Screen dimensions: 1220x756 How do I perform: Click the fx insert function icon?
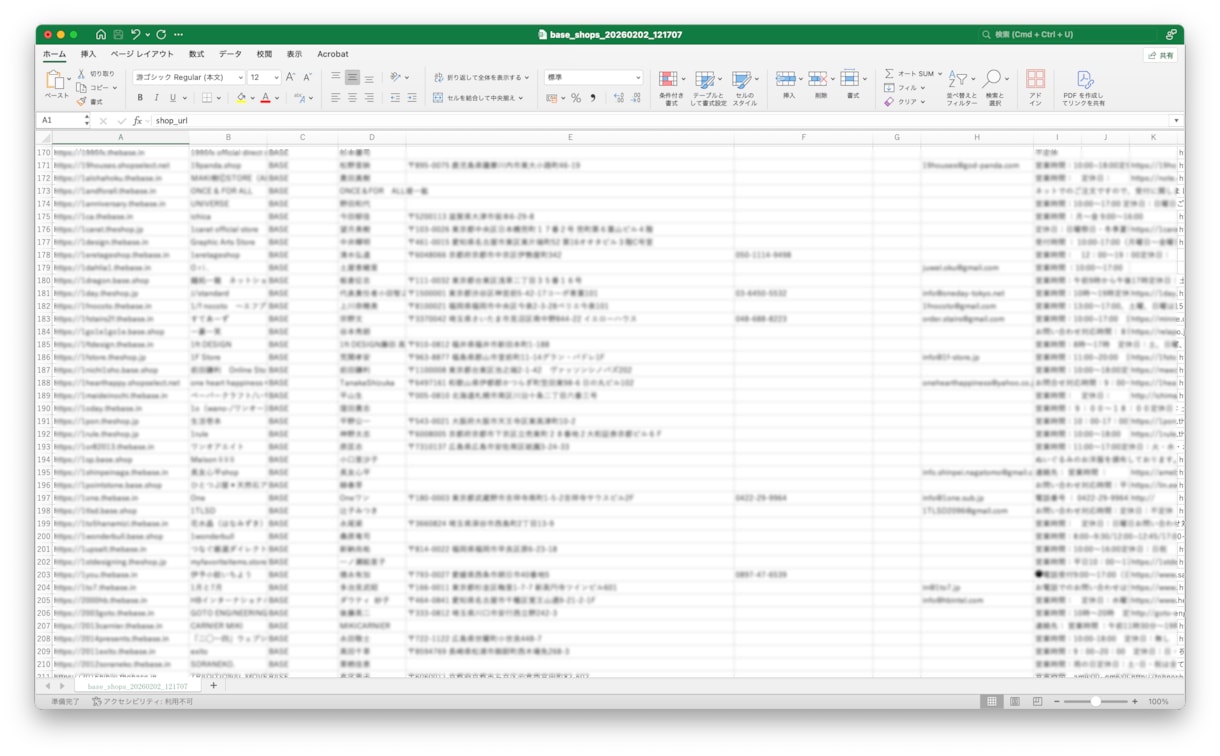click(x=138, y=121)
